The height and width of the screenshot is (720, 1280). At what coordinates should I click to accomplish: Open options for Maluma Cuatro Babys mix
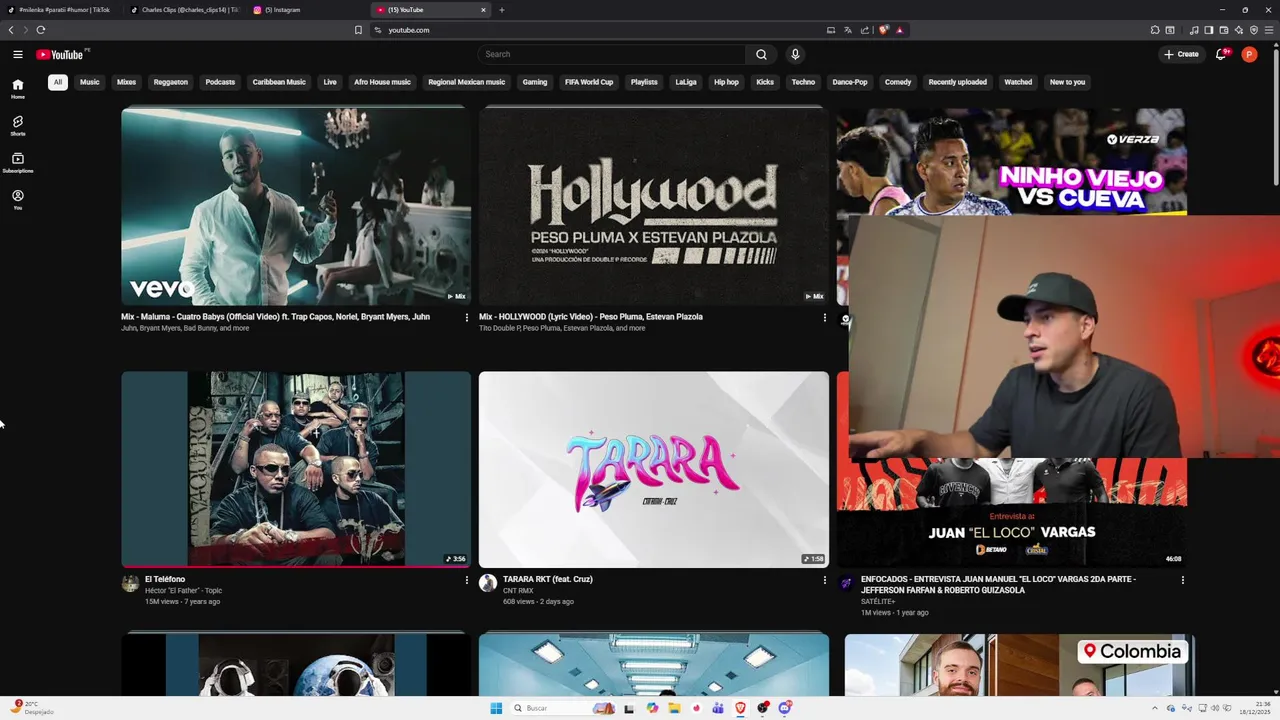[x=466, y=318]
